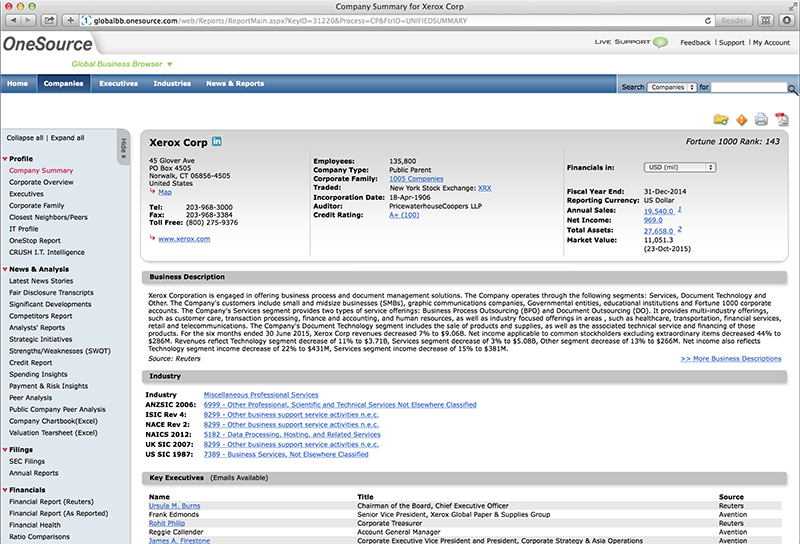Viewport: 800px width, 544px height.
Task: Open Latest News Stories in sidebar
Action: point(41,281)
